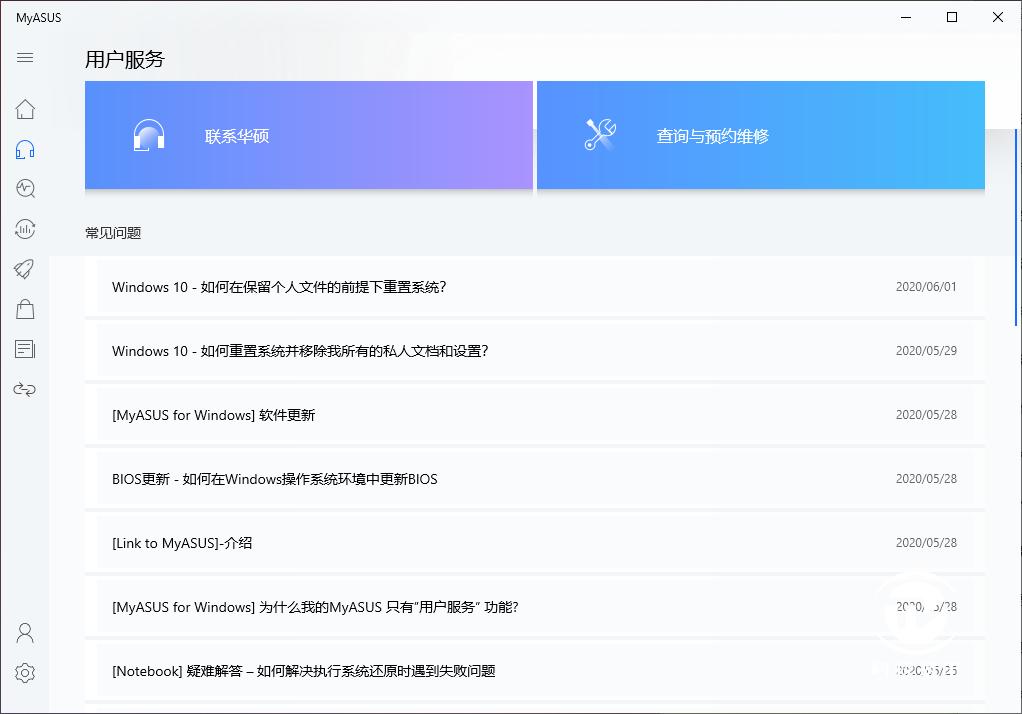The image size is (1022, 714).
Task: Open the news and articles icon
Action: pyautogui.click(x=24, y=349)
